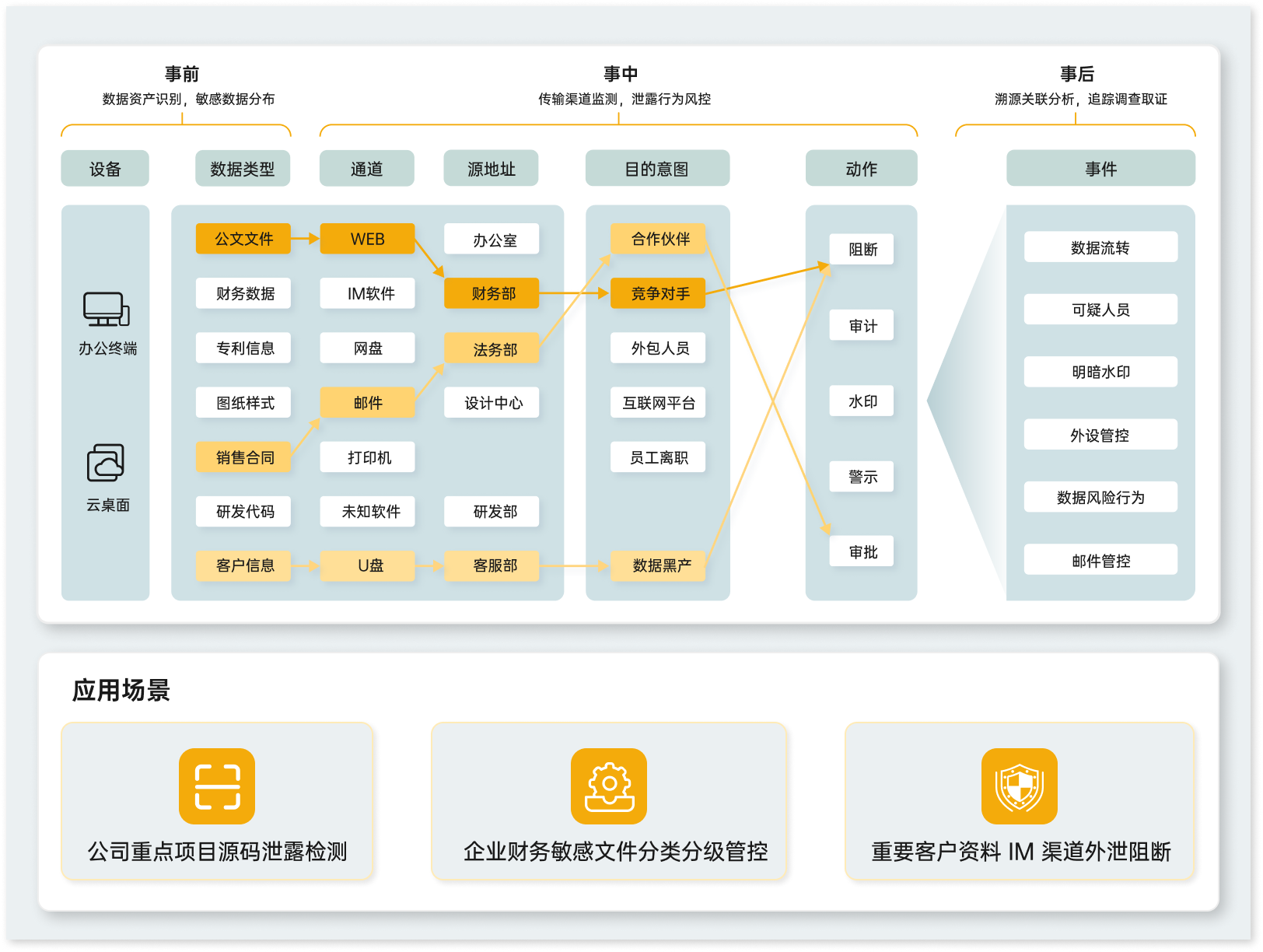Click the 邮件 channel box
Viewport: 1263px width, 952px height.
368,403
